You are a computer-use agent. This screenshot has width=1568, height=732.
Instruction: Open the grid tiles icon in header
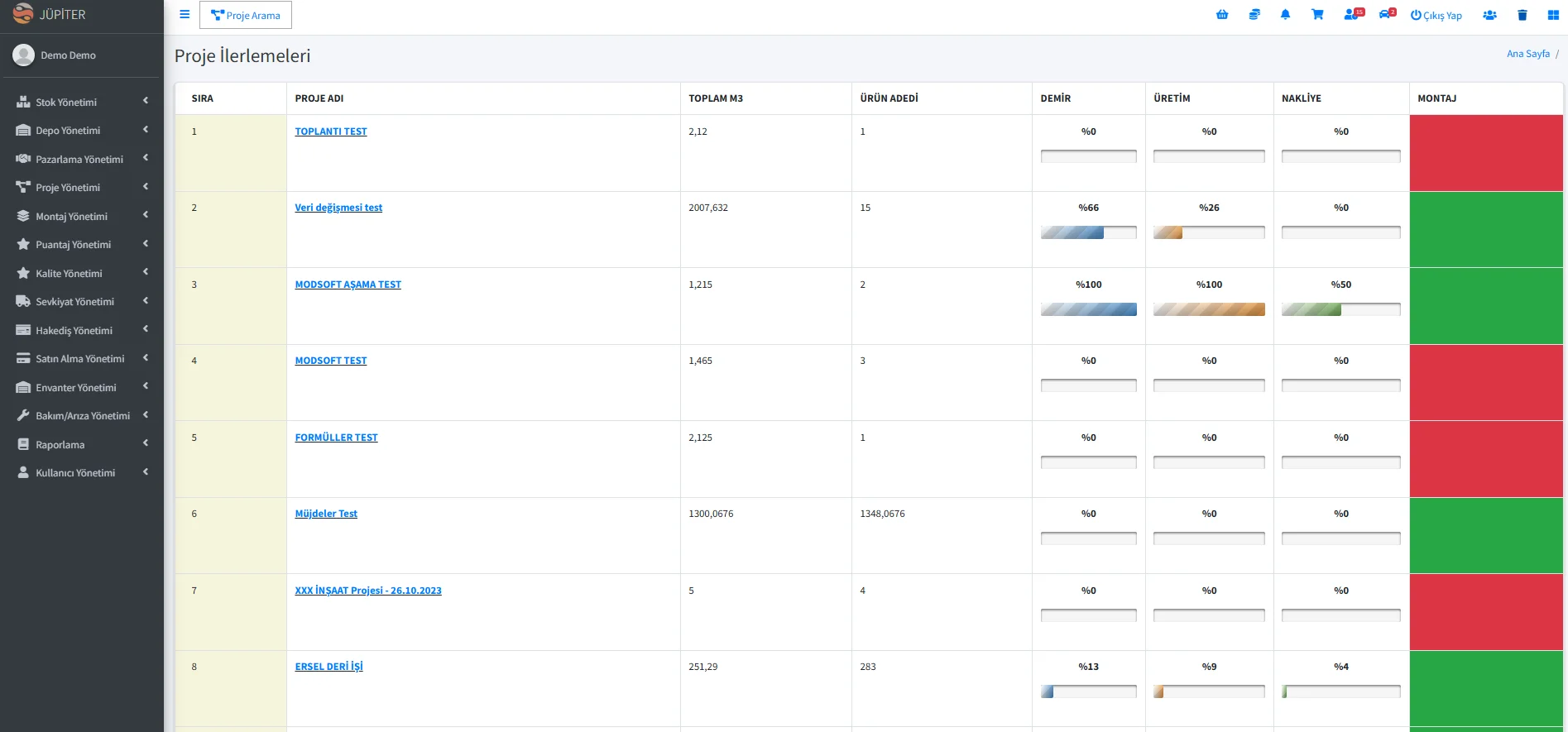1553,15
